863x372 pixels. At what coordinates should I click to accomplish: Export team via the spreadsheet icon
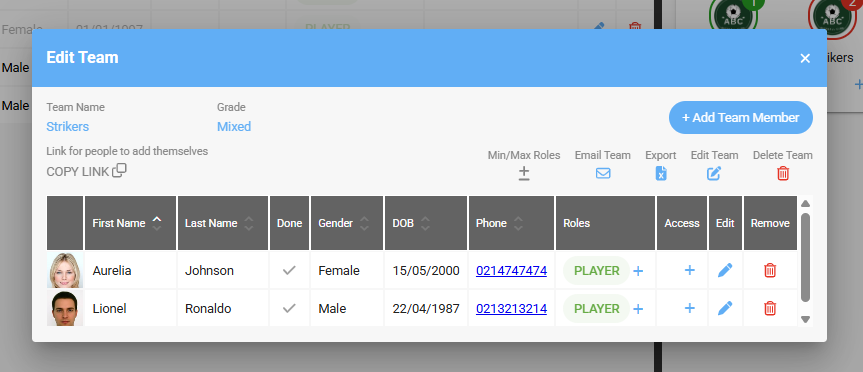pos(661,173)
